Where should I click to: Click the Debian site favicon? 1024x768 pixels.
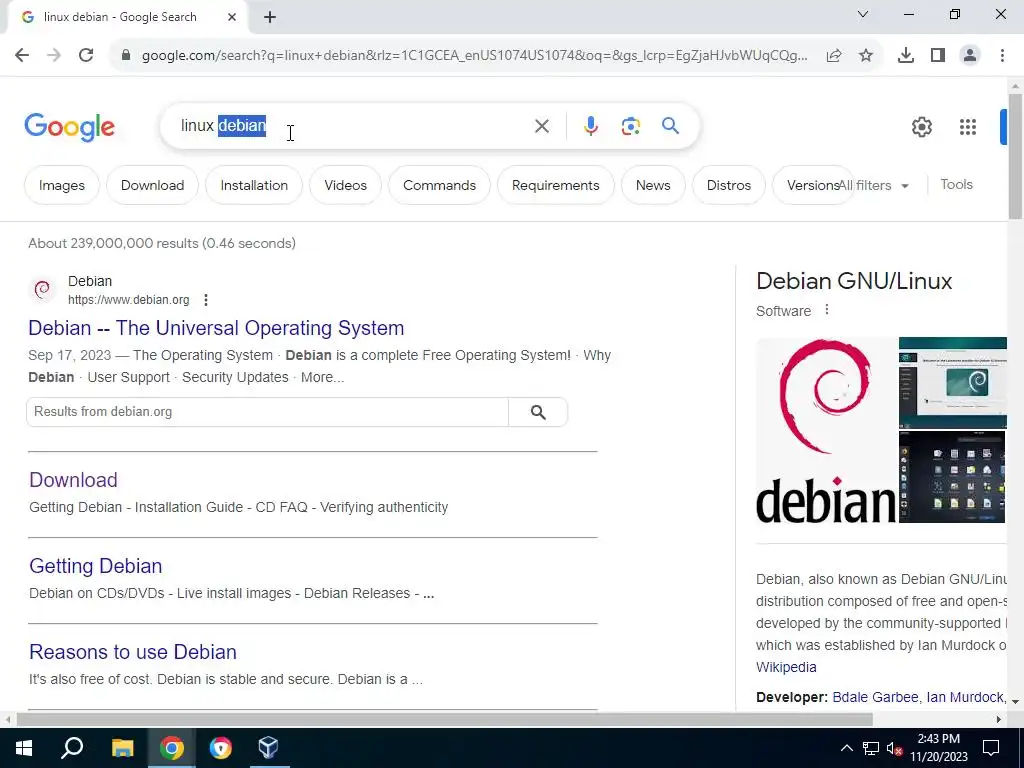pyautogui.click(x=42, y=289)
